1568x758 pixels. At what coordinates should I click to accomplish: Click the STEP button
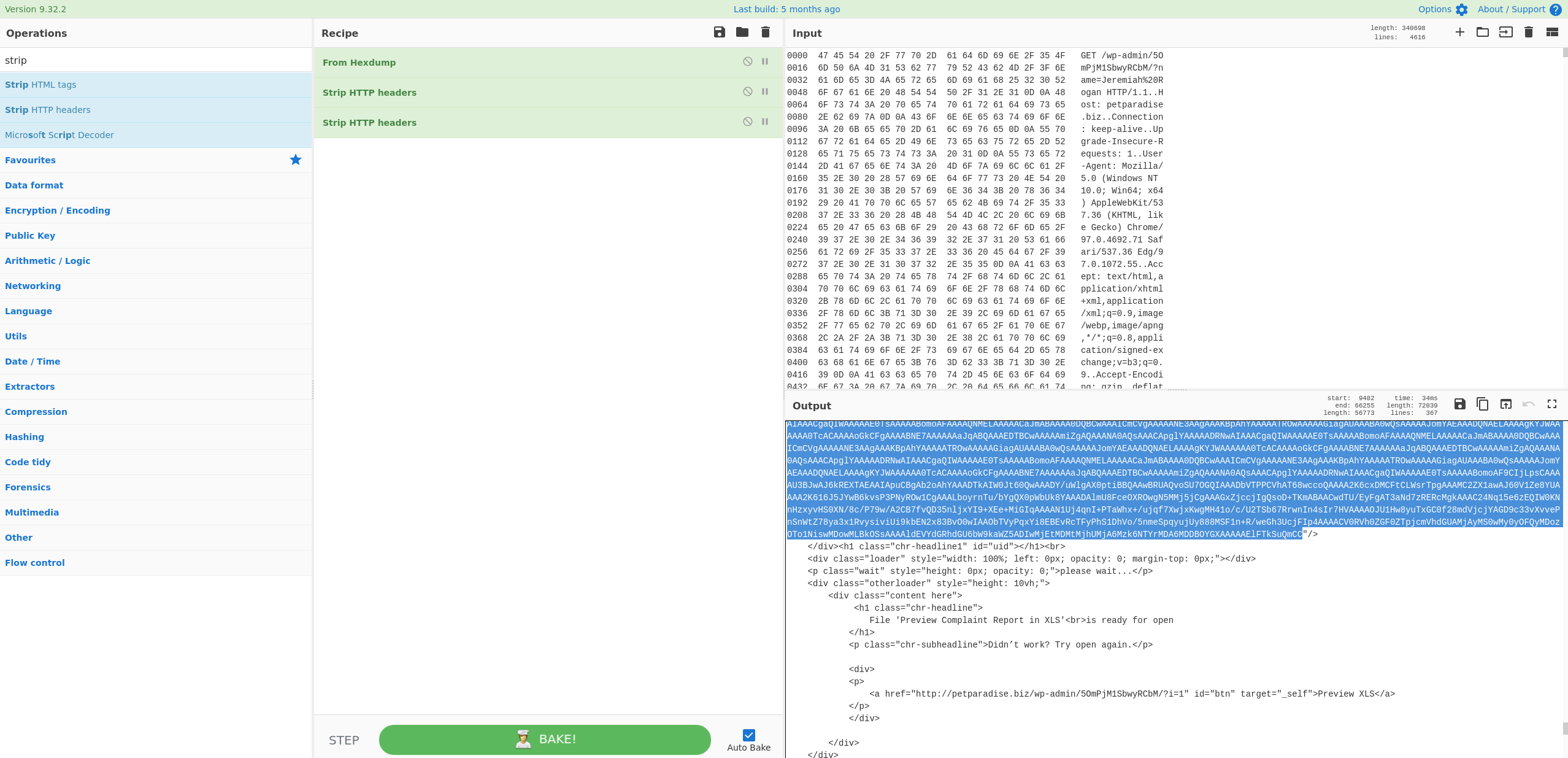point(344,740)
